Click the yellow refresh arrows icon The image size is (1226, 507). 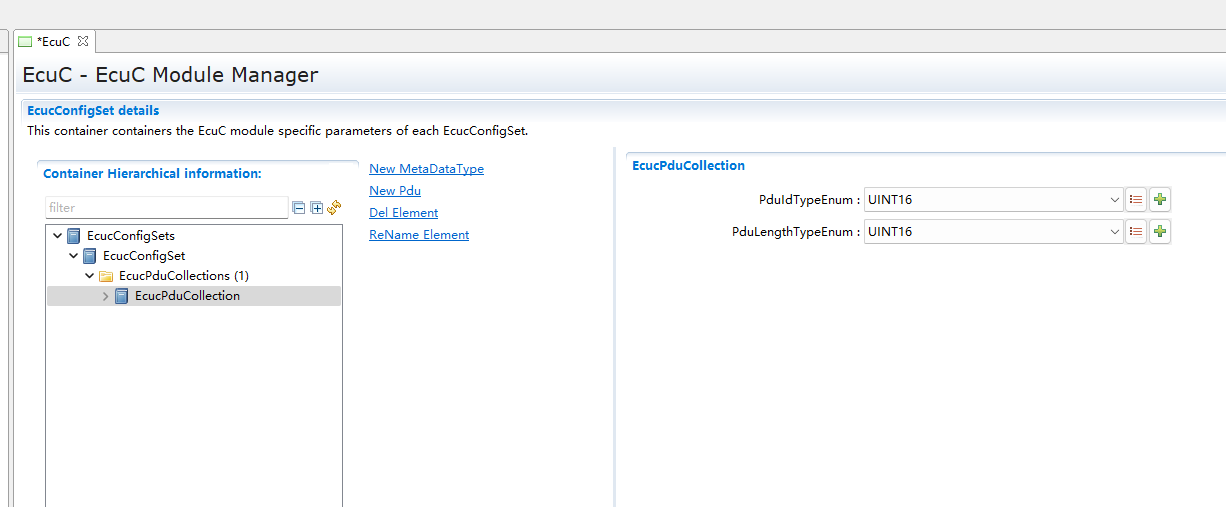point(334,208)
